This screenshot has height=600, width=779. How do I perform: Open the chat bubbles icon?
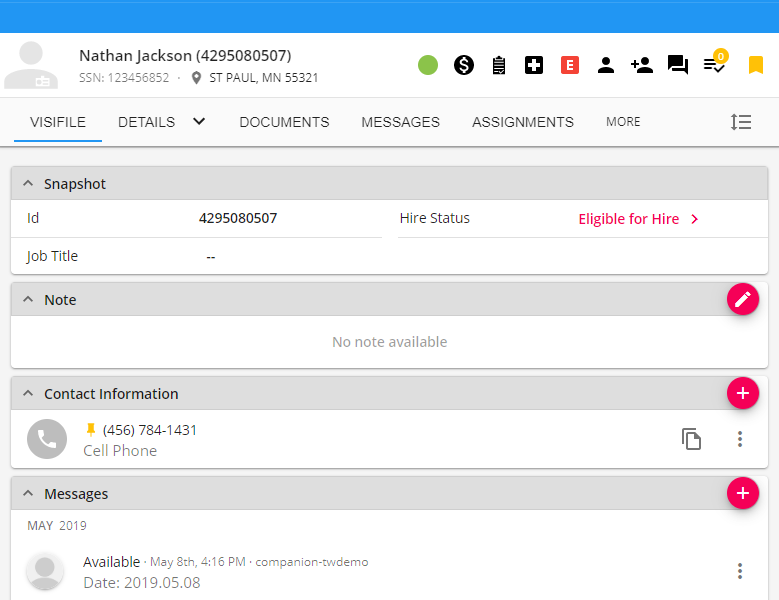coord(678,65)
